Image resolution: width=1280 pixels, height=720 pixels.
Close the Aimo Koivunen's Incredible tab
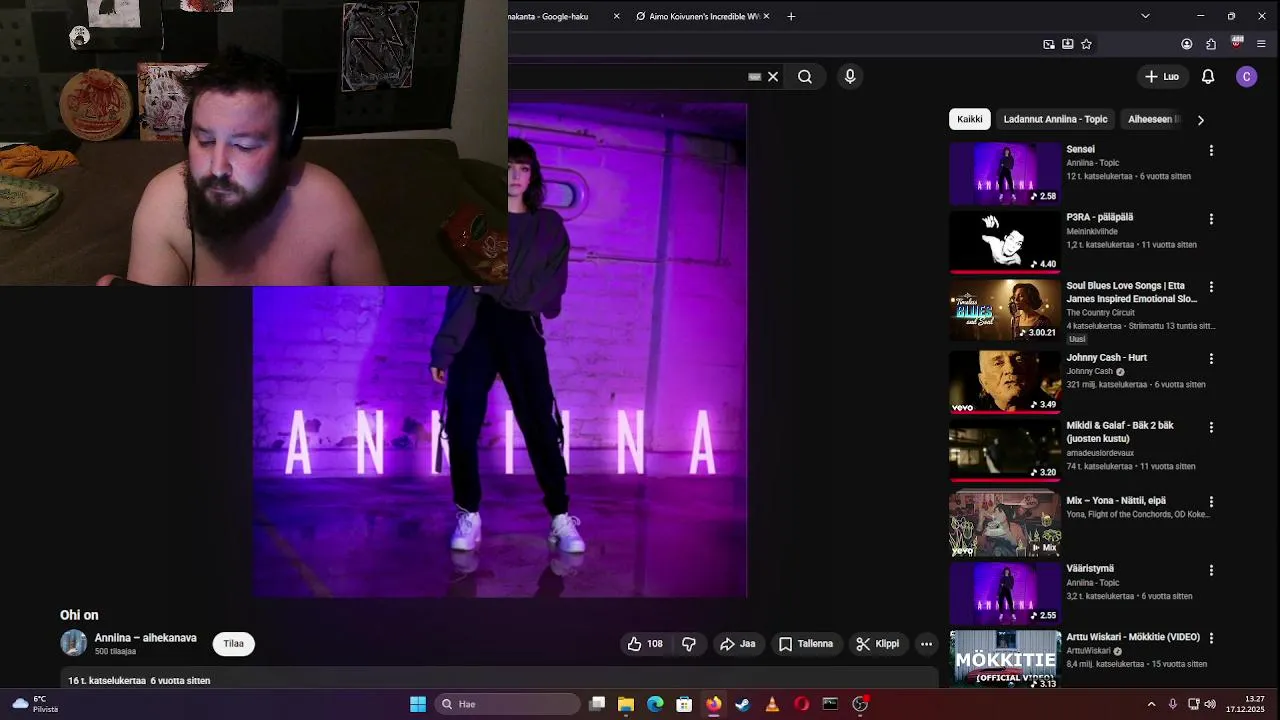766,16
